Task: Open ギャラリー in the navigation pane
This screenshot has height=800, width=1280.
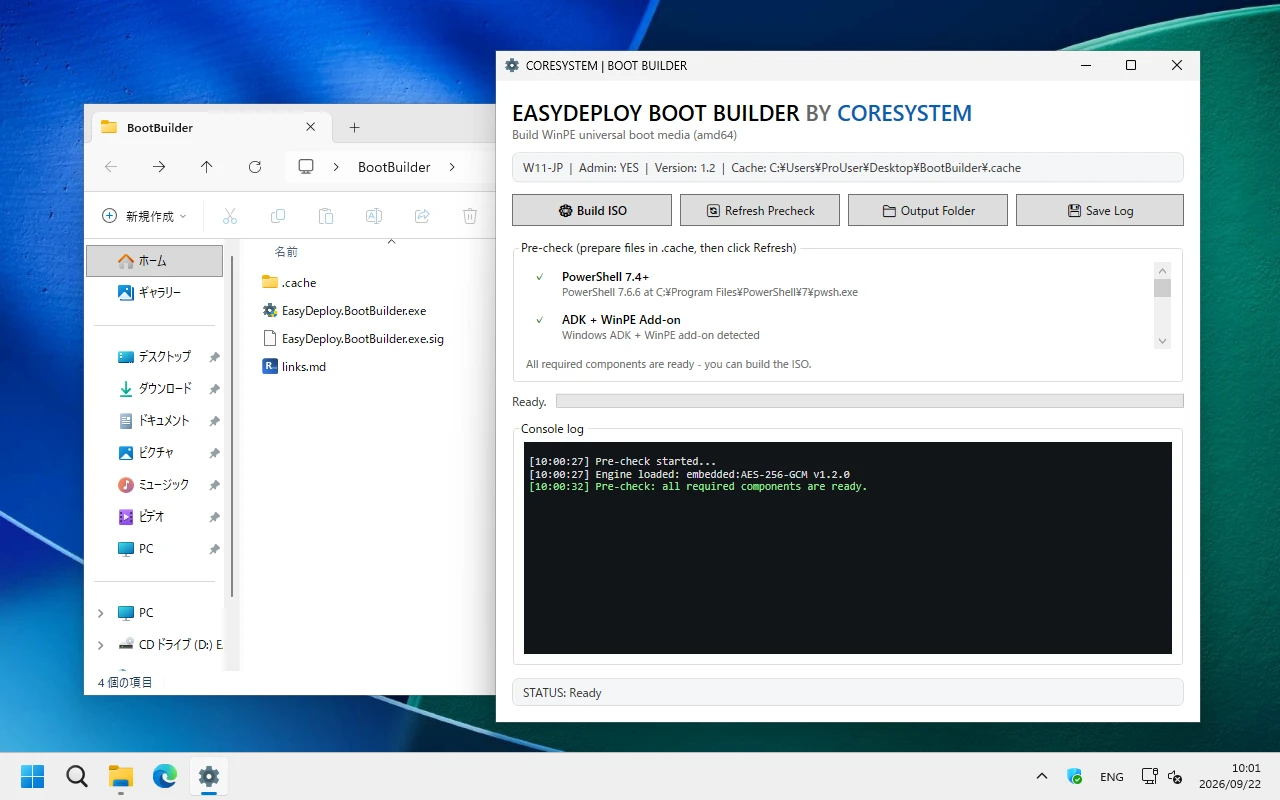Action: point(155,293)
